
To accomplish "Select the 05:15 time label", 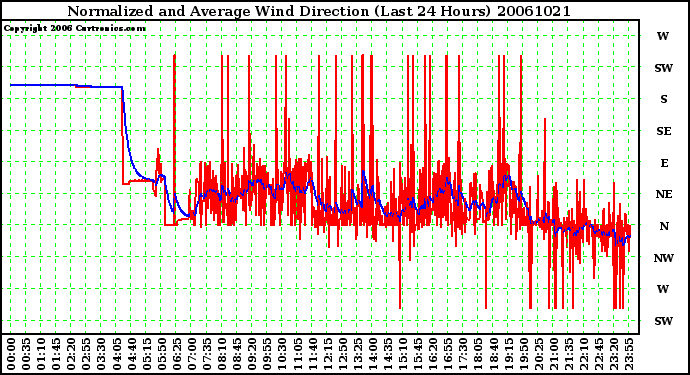I will pyautogui.click(x=146, y=354).
